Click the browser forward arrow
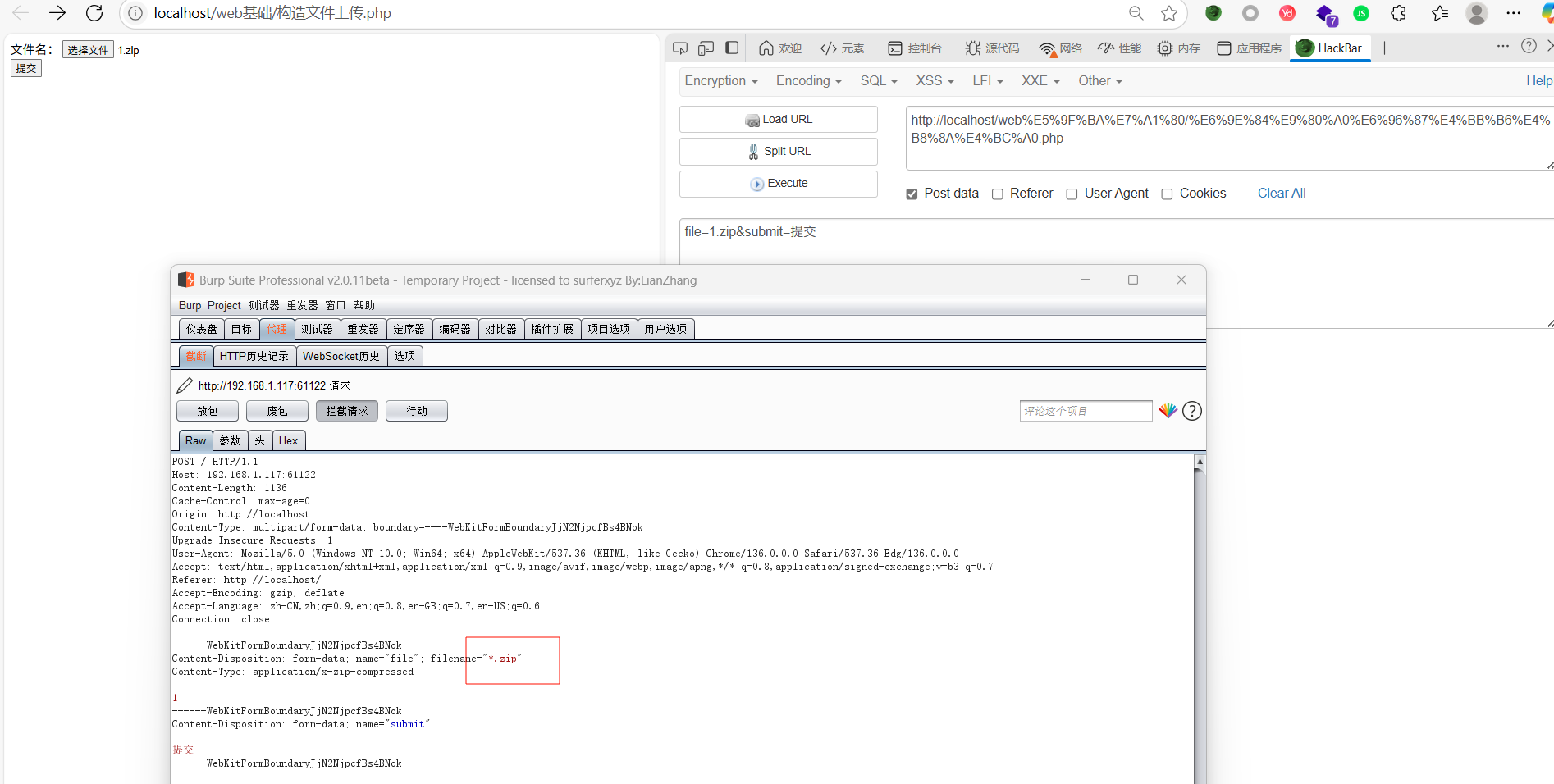1554x784 pixels. click(57, 13)
